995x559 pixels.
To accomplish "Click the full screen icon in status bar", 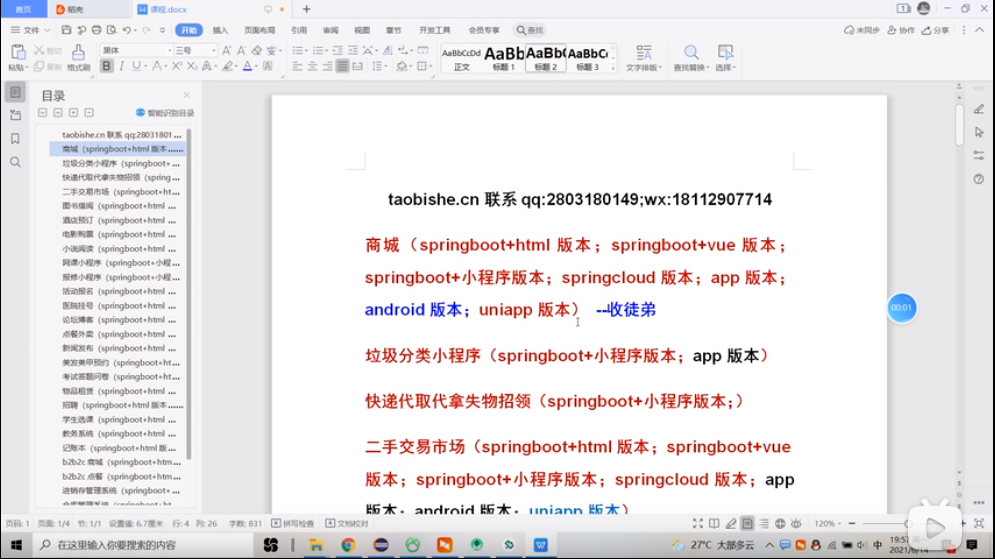I will [697, 523].
